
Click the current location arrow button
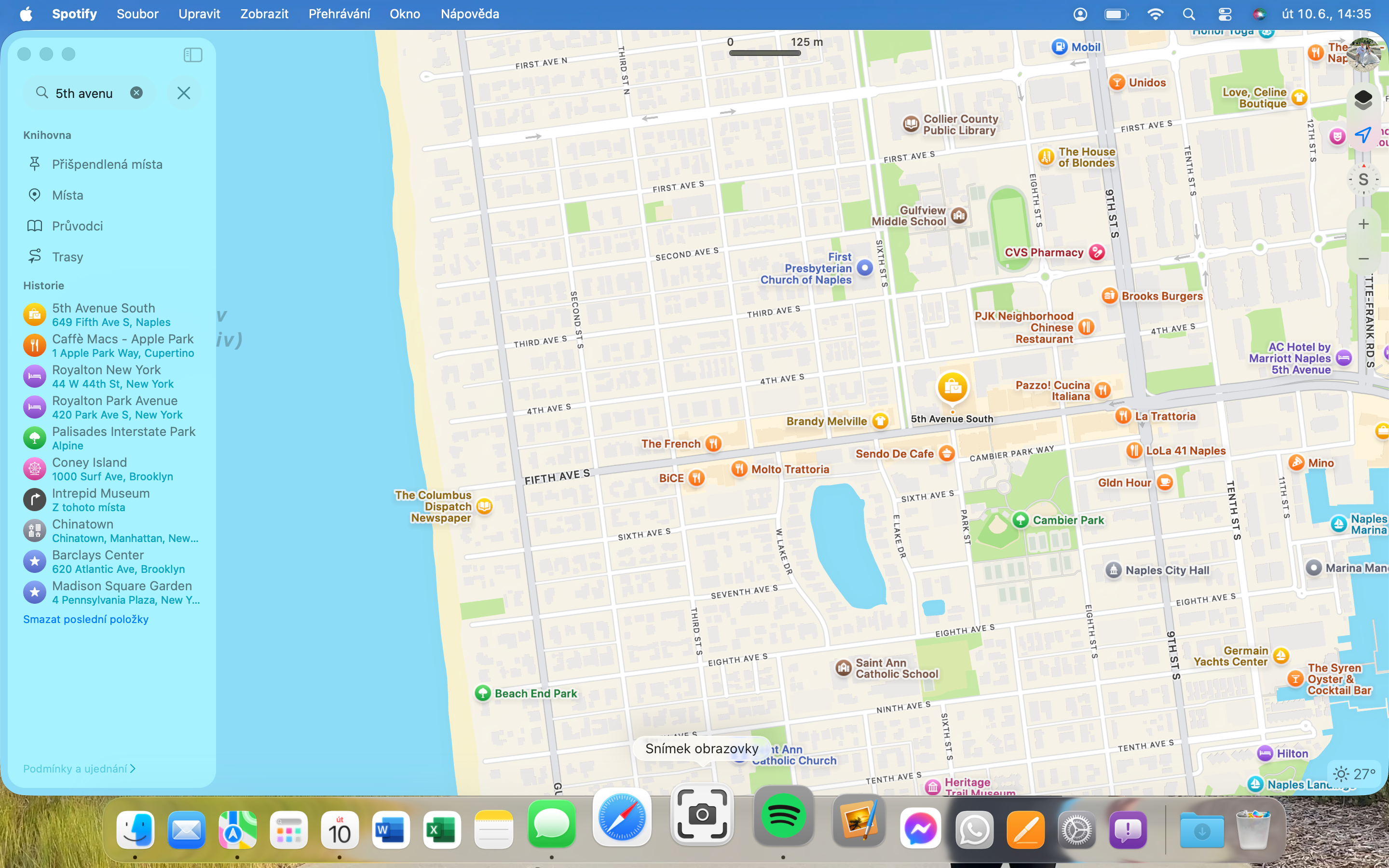tap(1362, 136)
